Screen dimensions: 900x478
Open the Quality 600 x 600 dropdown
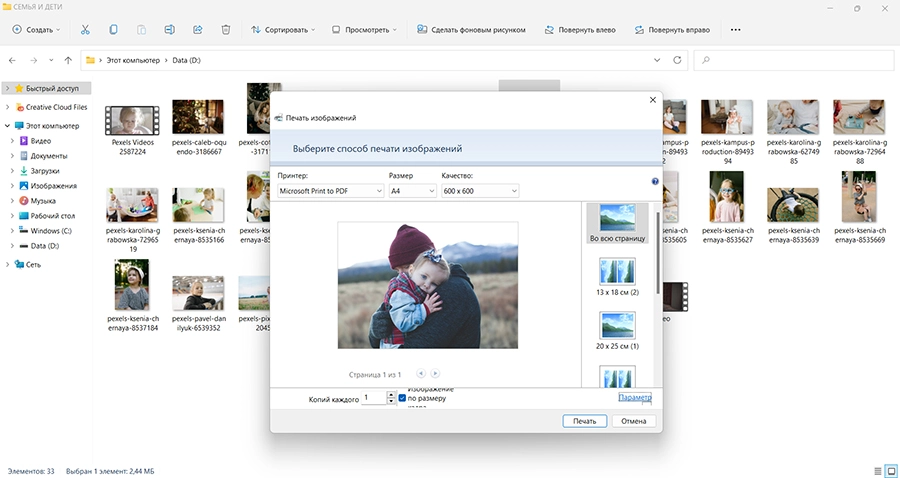pyautogui.click(x=480, y=190)
